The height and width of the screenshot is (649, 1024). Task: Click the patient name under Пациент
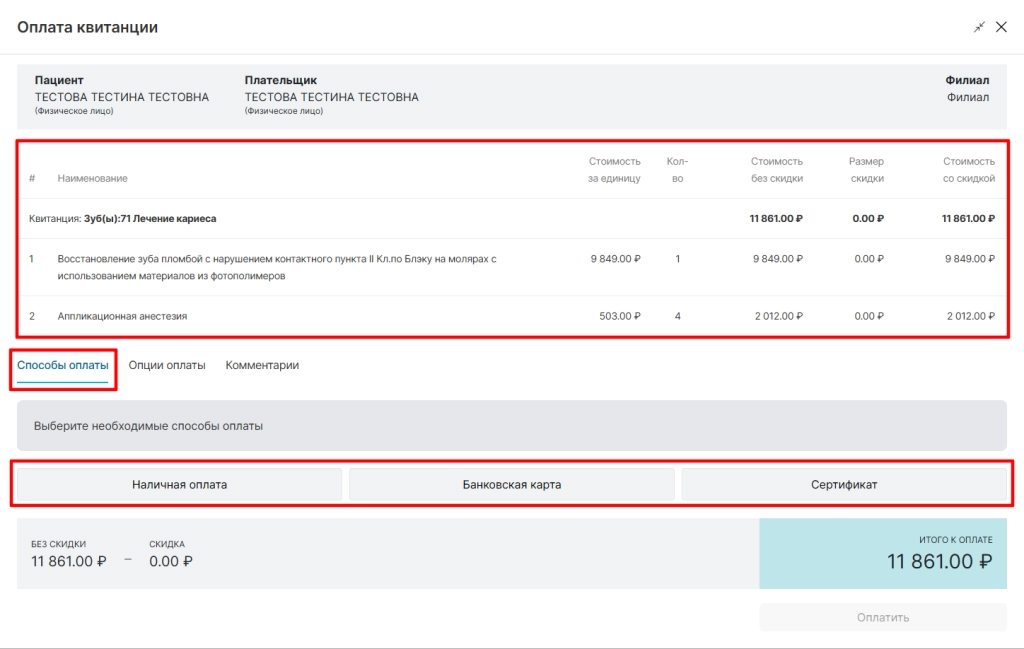(121, 97)
